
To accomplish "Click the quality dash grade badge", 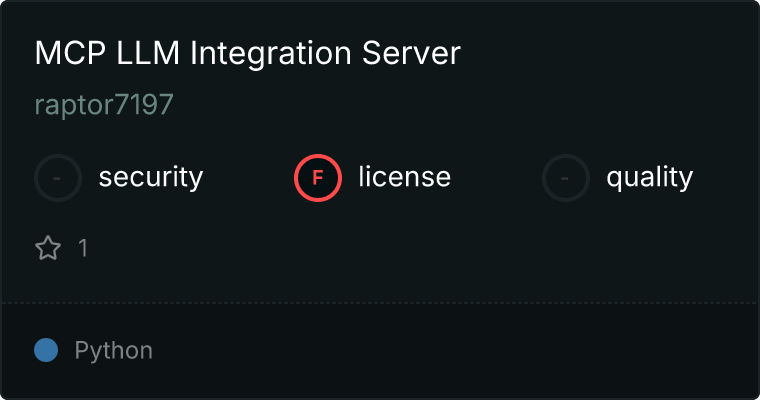I will (x=566, y=178).
